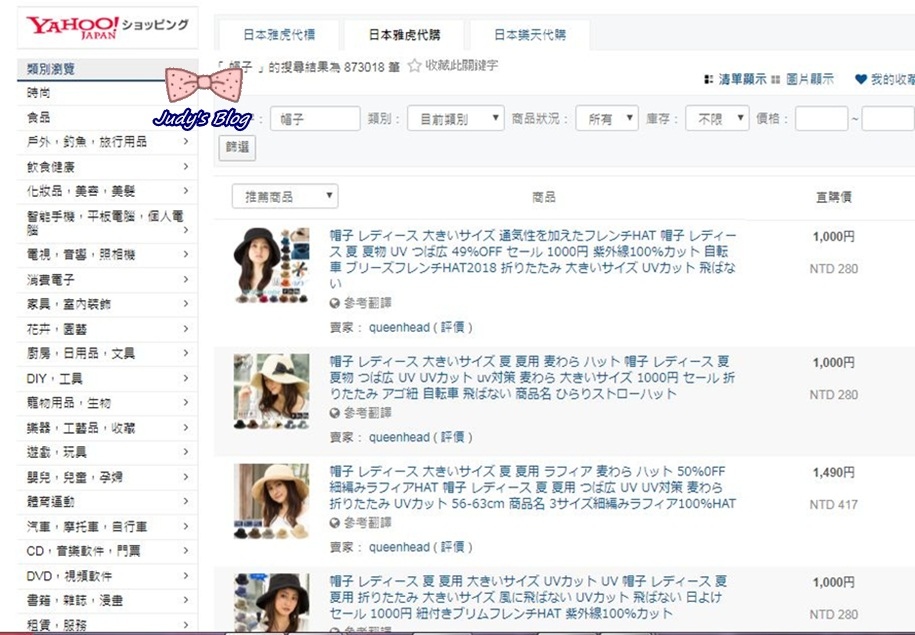The width and height of the screenshot is (915, 635).
Task: Click 參考翻譯 under the first product
Action: 368,303
